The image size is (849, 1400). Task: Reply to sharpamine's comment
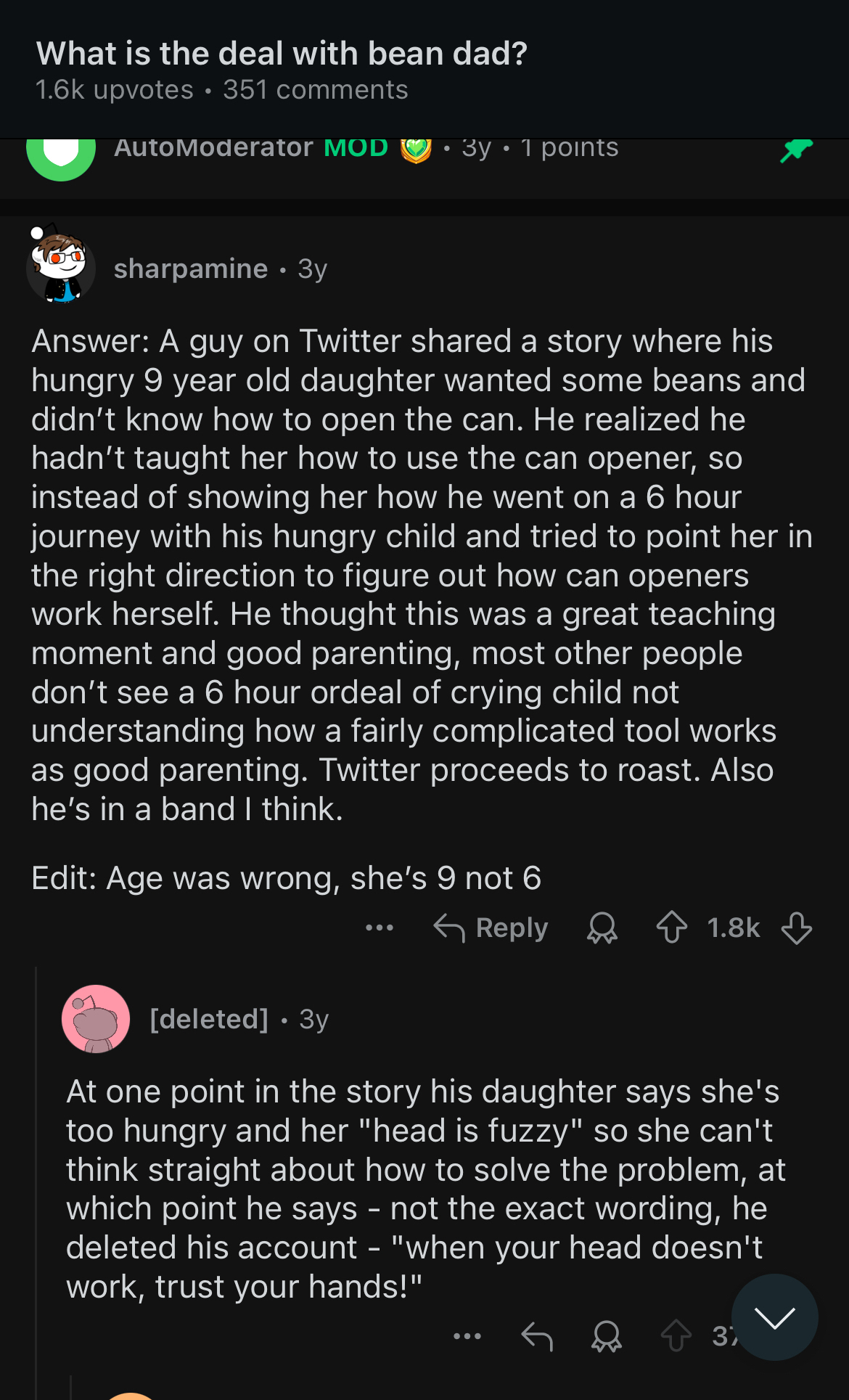click(x=491, y=928)
